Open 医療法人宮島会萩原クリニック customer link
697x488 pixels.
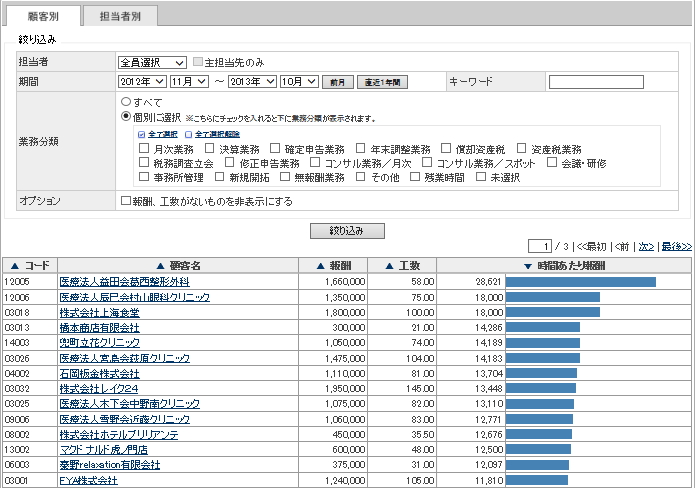point(124,358)
